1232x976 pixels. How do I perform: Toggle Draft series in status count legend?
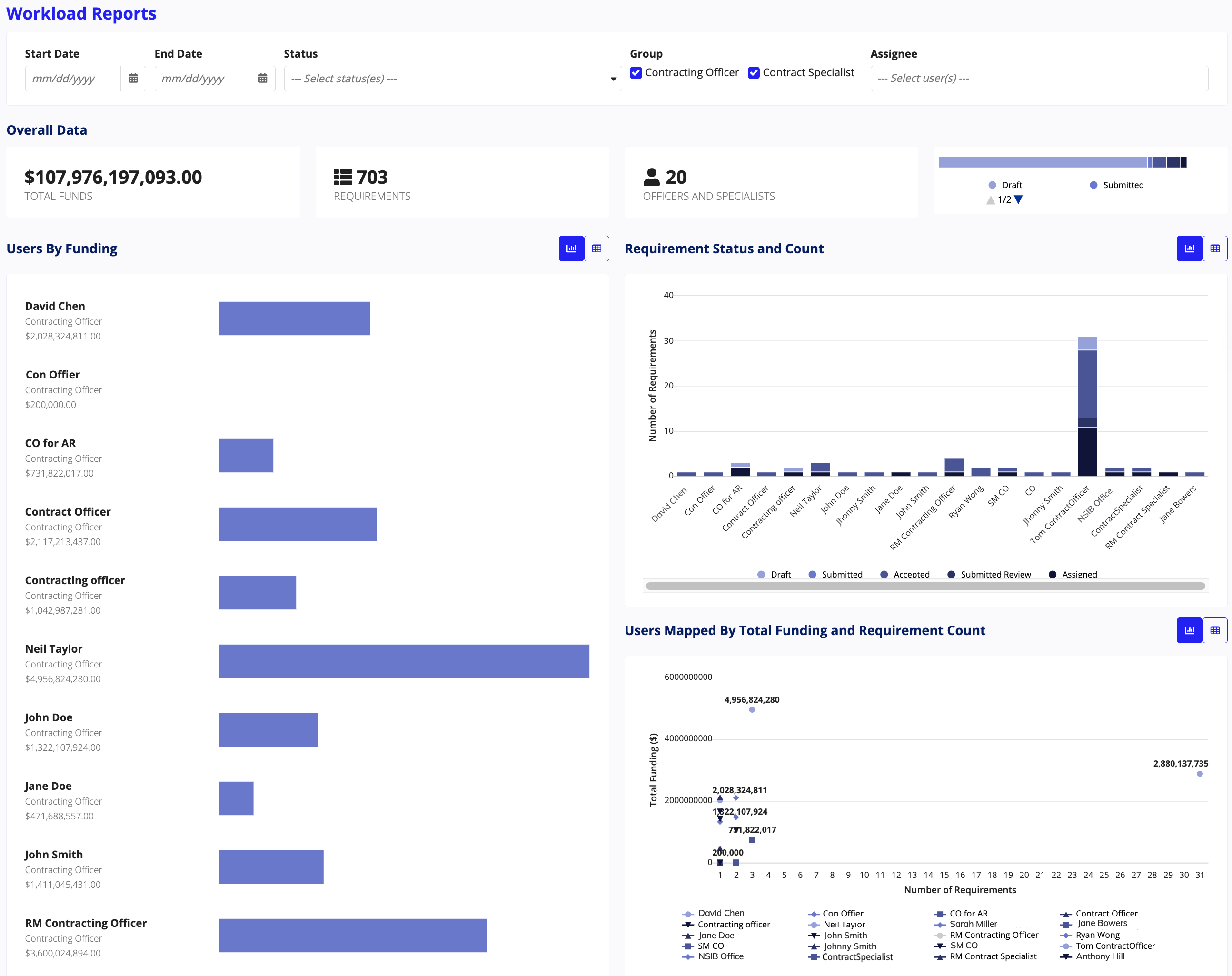click(x=774, y=574)
